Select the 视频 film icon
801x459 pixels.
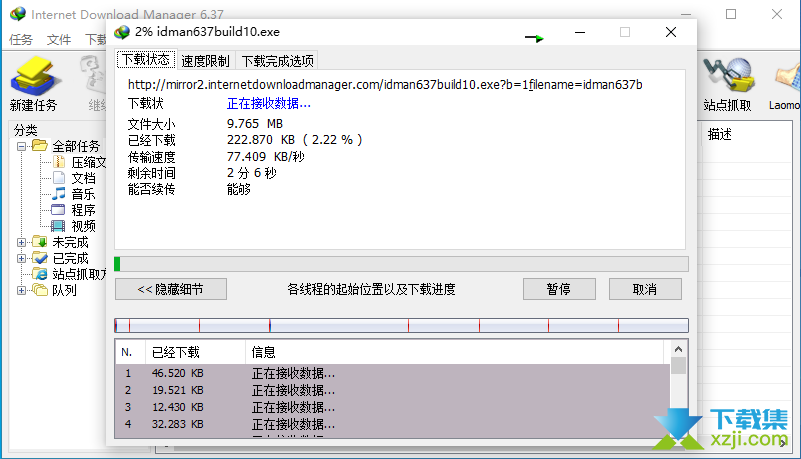click(58, 226)
